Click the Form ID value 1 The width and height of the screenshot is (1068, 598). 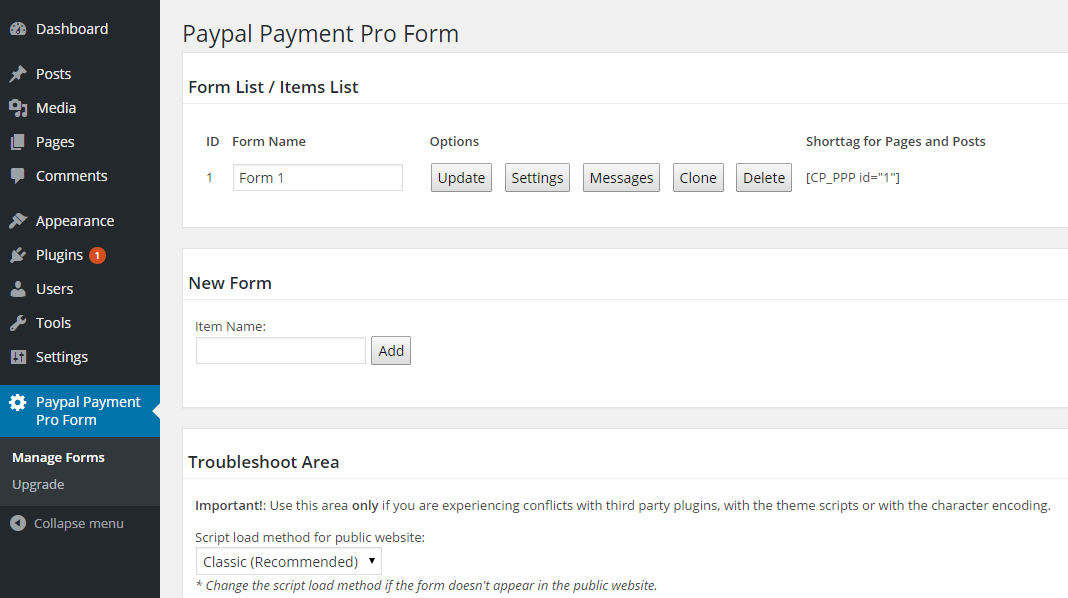210,178
